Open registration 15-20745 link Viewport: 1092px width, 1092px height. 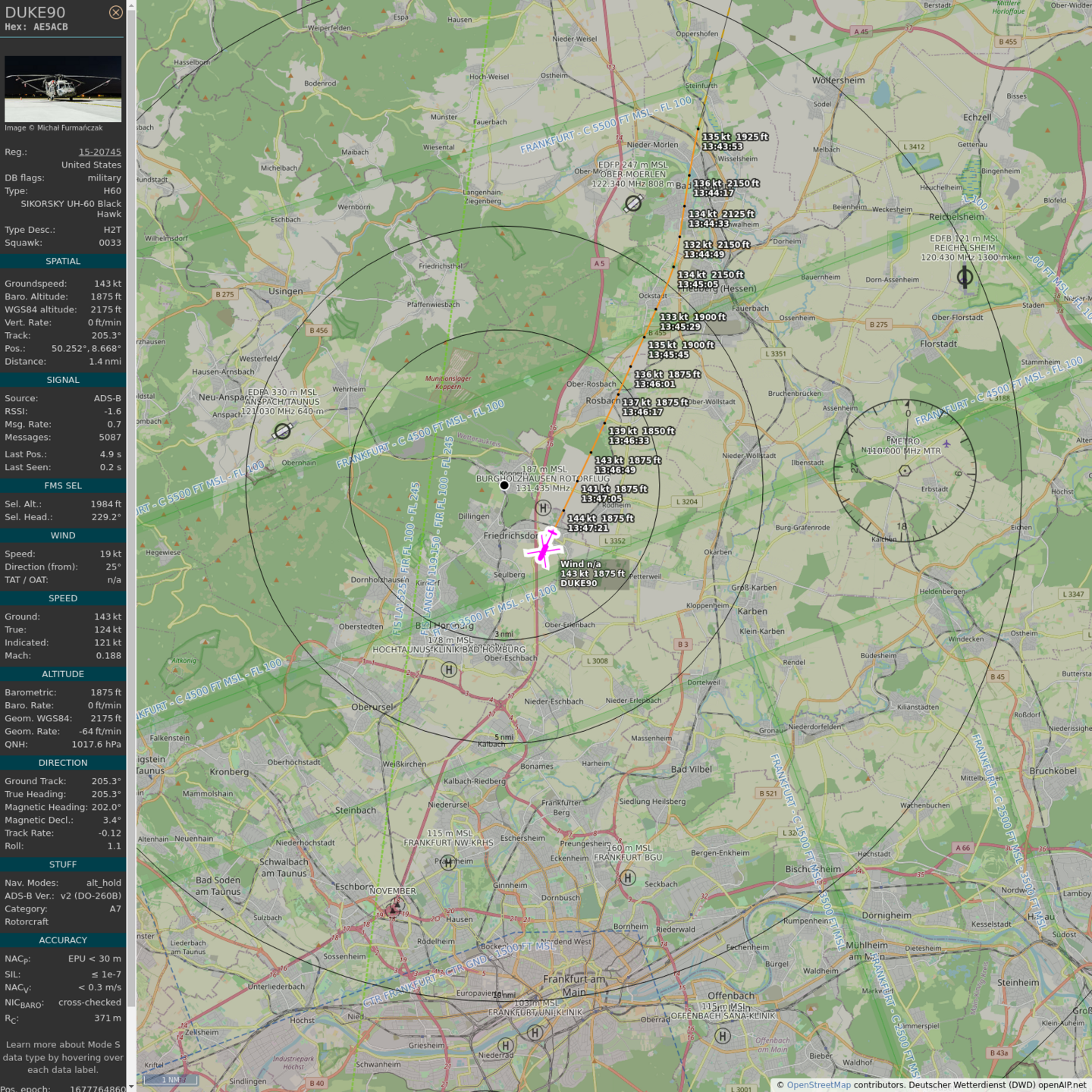tap(99, 152)
